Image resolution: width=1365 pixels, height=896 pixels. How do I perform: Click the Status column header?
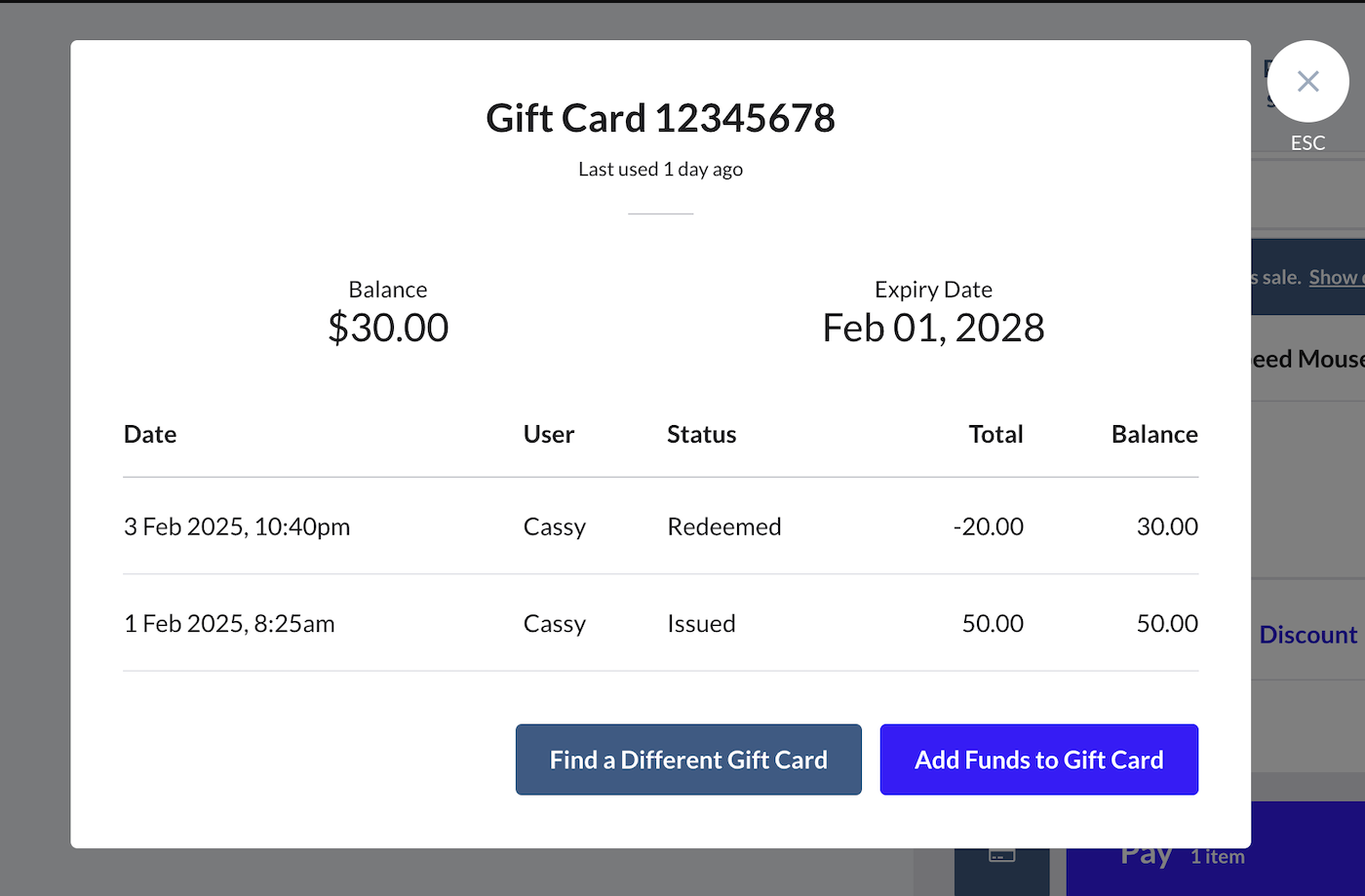tap(701, 434)
